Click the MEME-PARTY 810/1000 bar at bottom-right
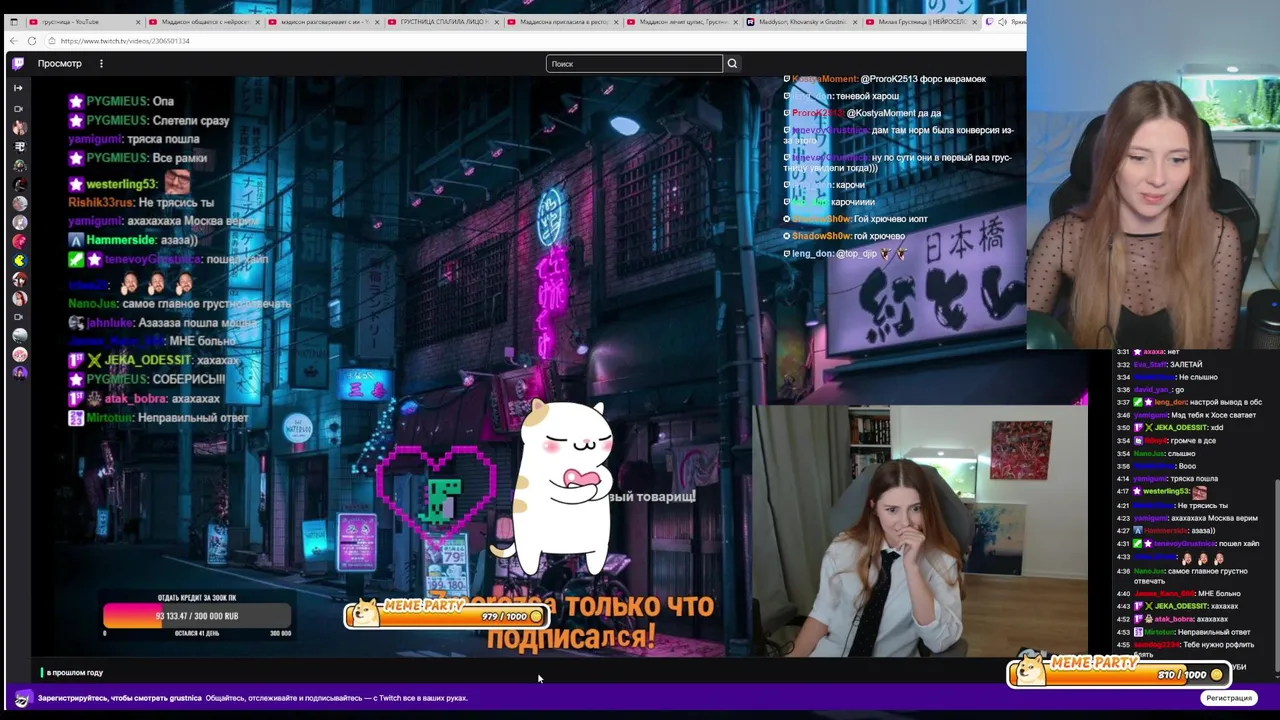 [1118, 672]
